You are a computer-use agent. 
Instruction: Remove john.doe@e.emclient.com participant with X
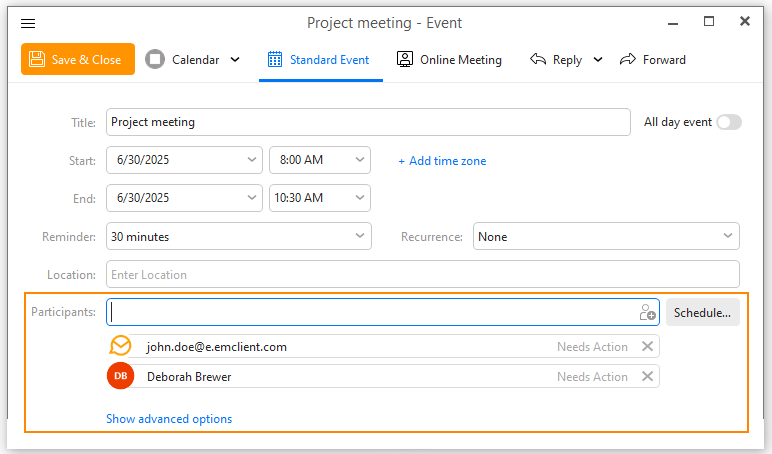pyautogui.click(x=647, y=347)
